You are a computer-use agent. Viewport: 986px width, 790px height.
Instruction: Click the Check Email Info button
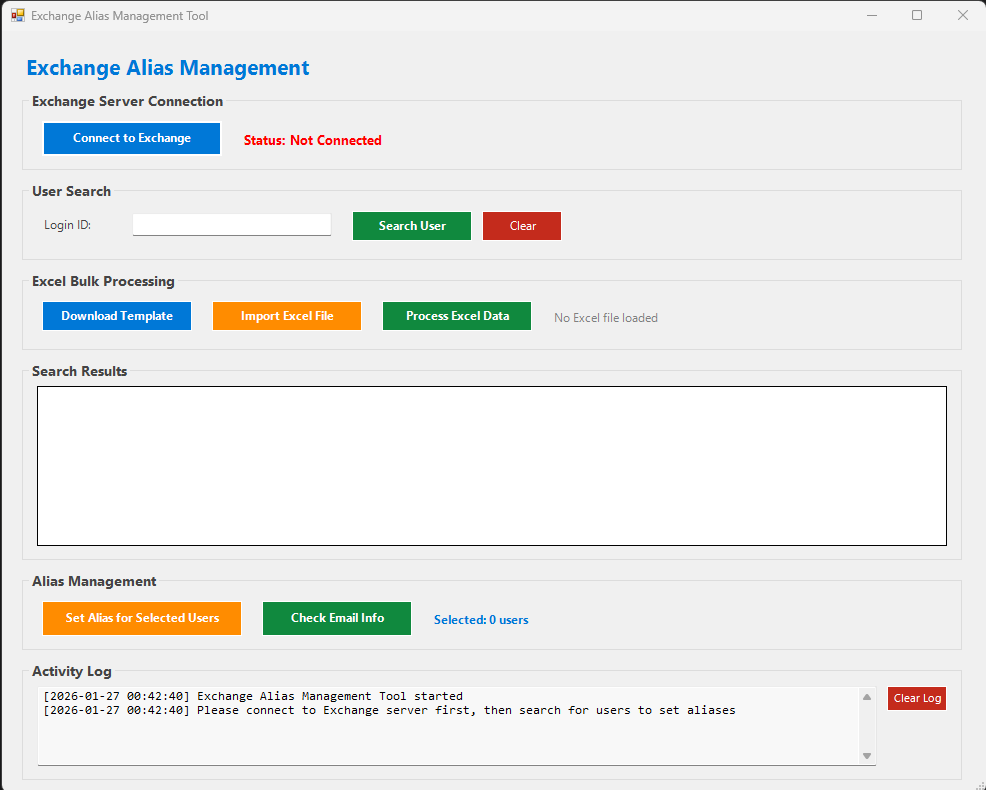tap(336, 618)
